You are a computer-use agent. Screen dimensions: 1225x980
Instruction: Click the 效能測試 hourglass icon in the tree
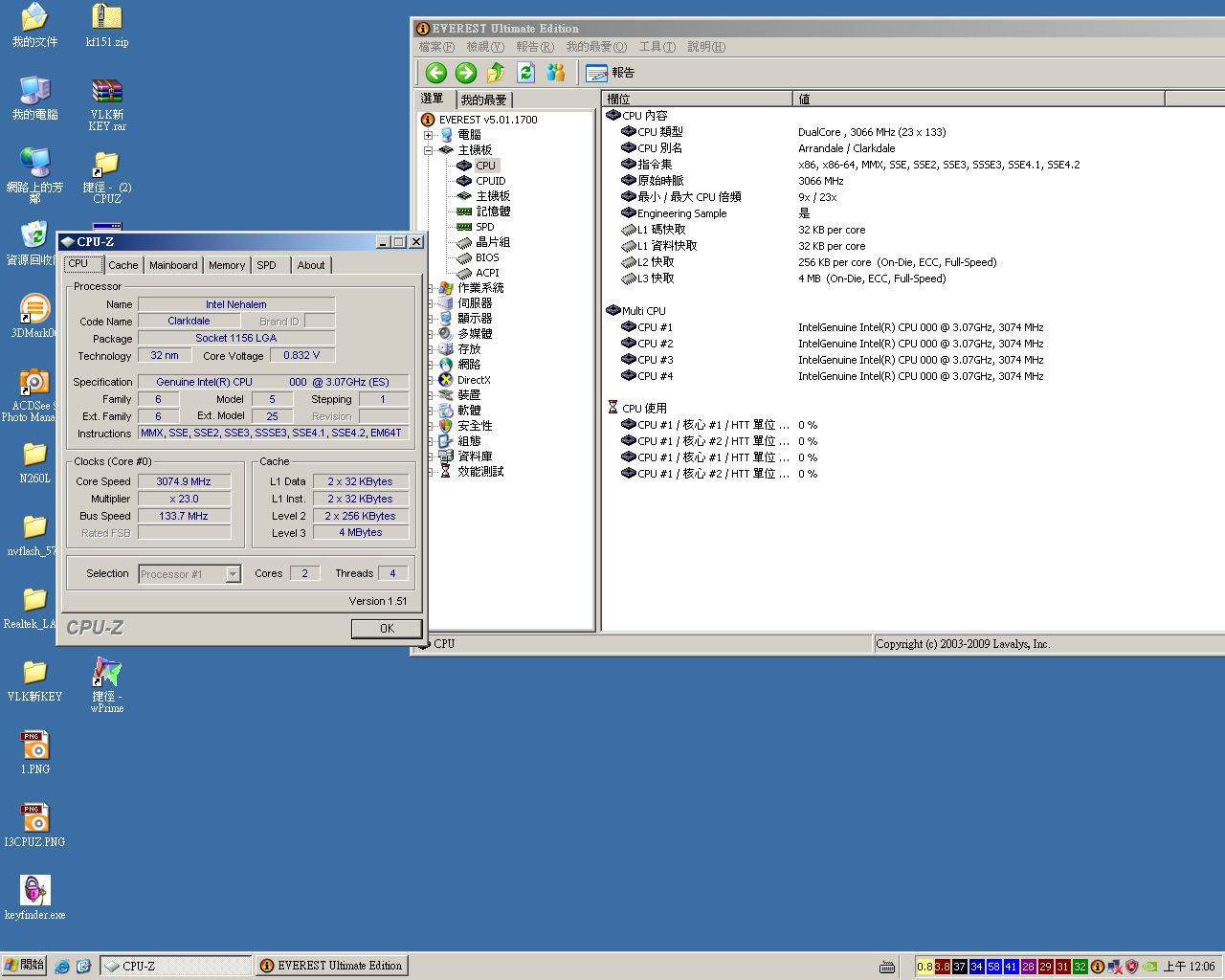[445, 472]
